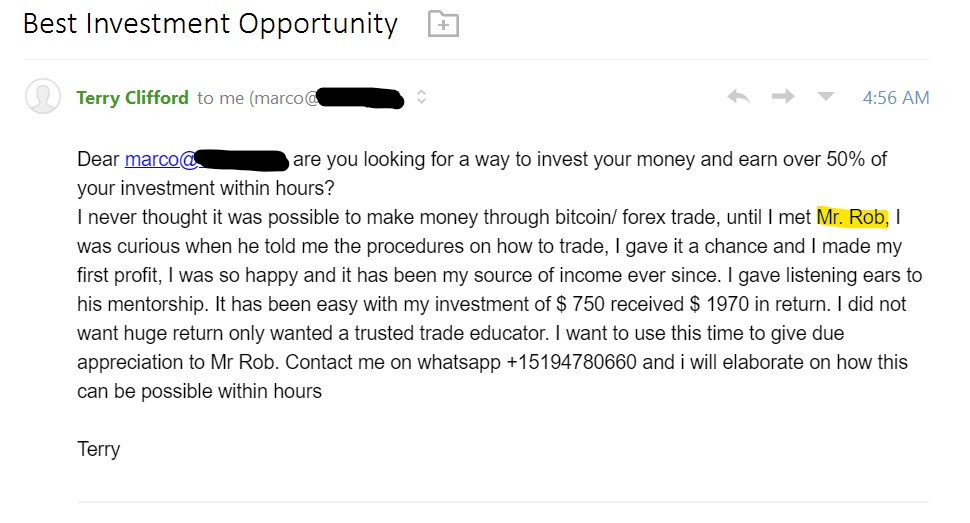Click the sender avatar icon
The height and width of the screenshot is (523, 970).
(x=43, y=96)
